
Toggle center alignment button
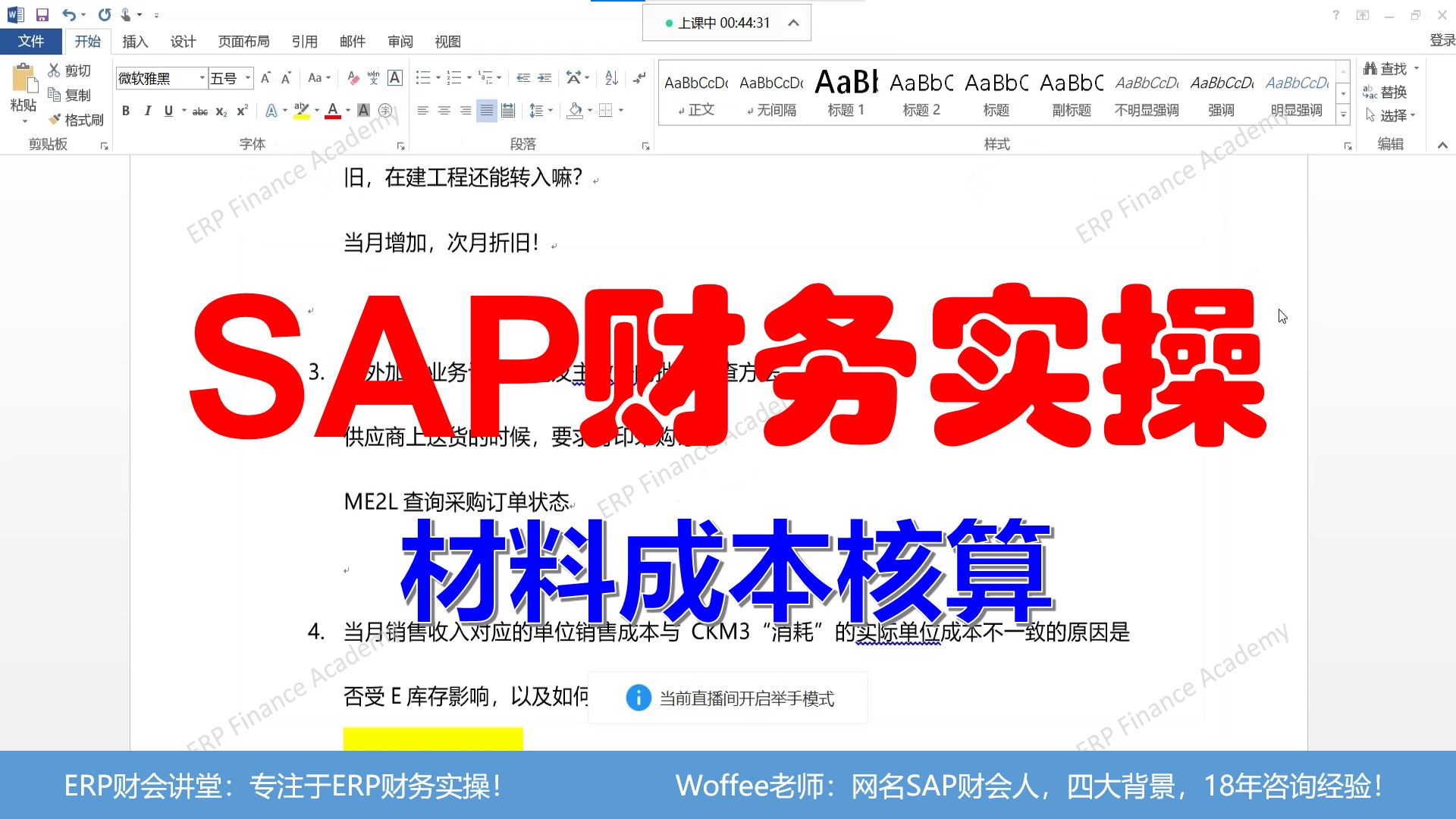tap(444, 111)
